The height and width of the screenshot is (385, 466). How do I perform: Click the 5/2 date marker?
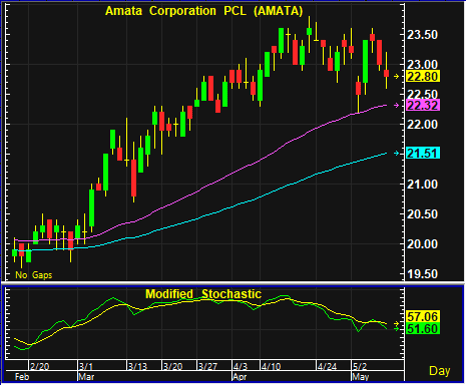pyautogui.click(x=360, y=366)
